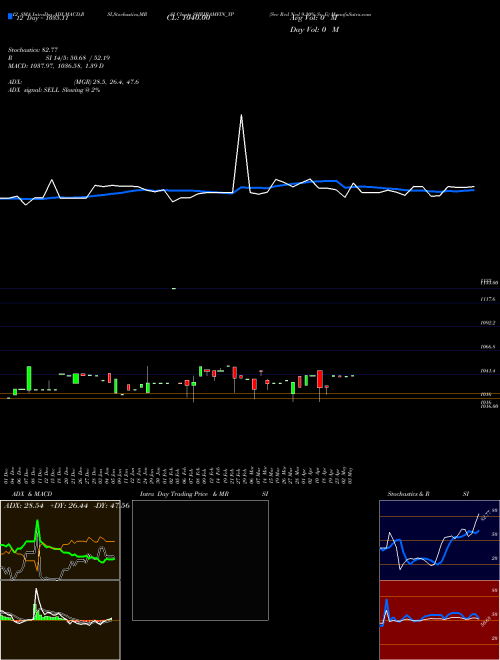Click the 1066.8 price axis label
Image resolution: width=500 pixels, height=660 pixels.
[x=487, y=347]
